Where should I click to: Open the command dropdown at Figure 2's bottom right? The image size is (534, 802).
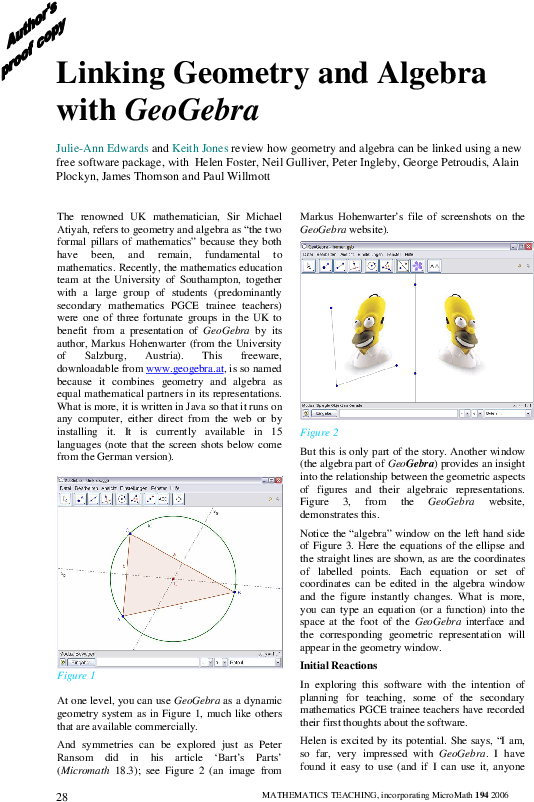508,413
